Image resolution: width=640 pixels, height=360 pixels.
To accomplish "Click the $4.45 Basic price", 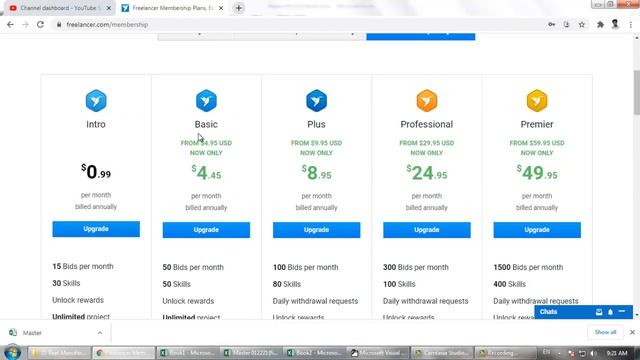I will [x=206, y=173].
